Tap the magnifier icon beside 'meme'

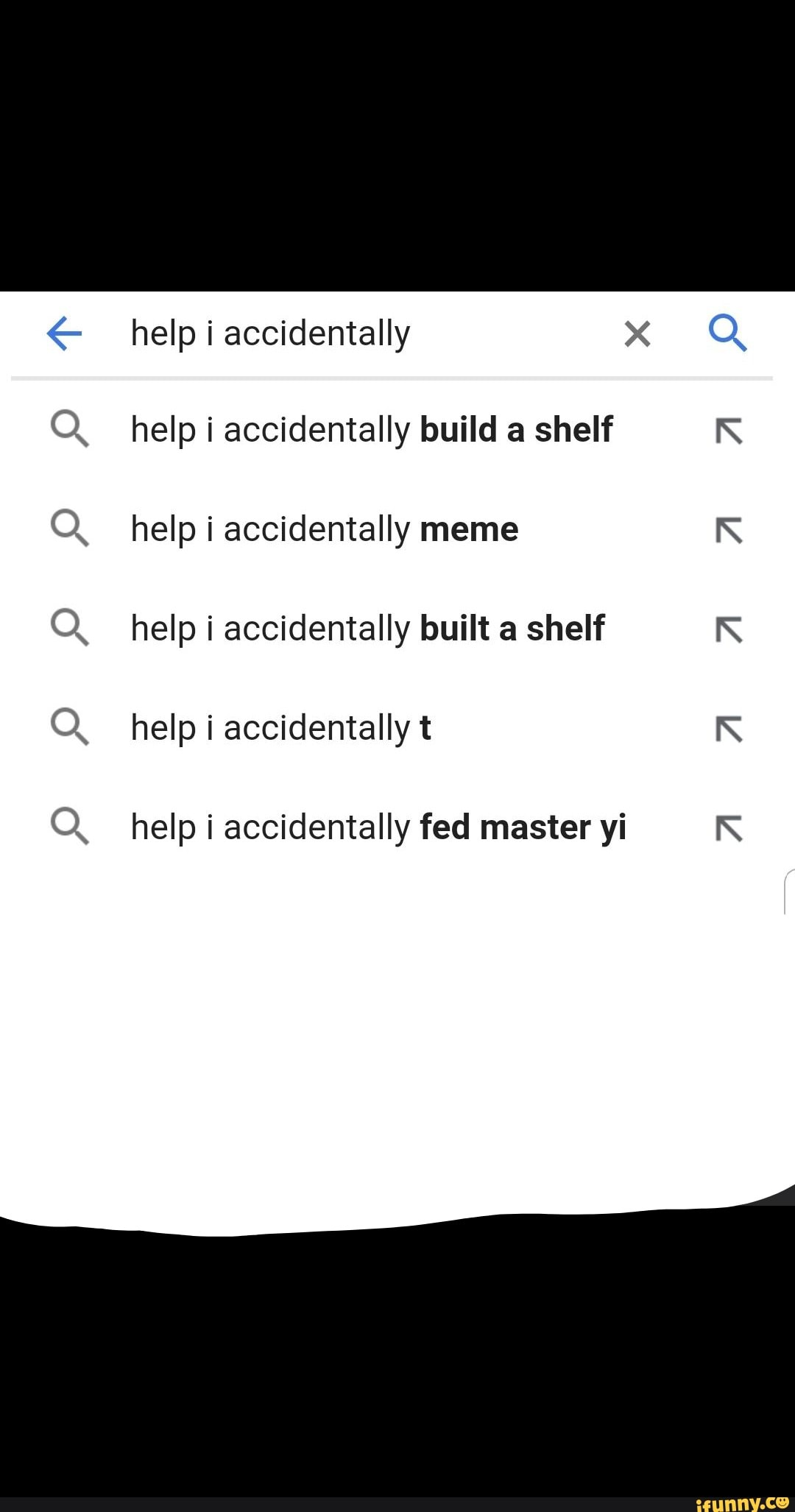point(70,529)
